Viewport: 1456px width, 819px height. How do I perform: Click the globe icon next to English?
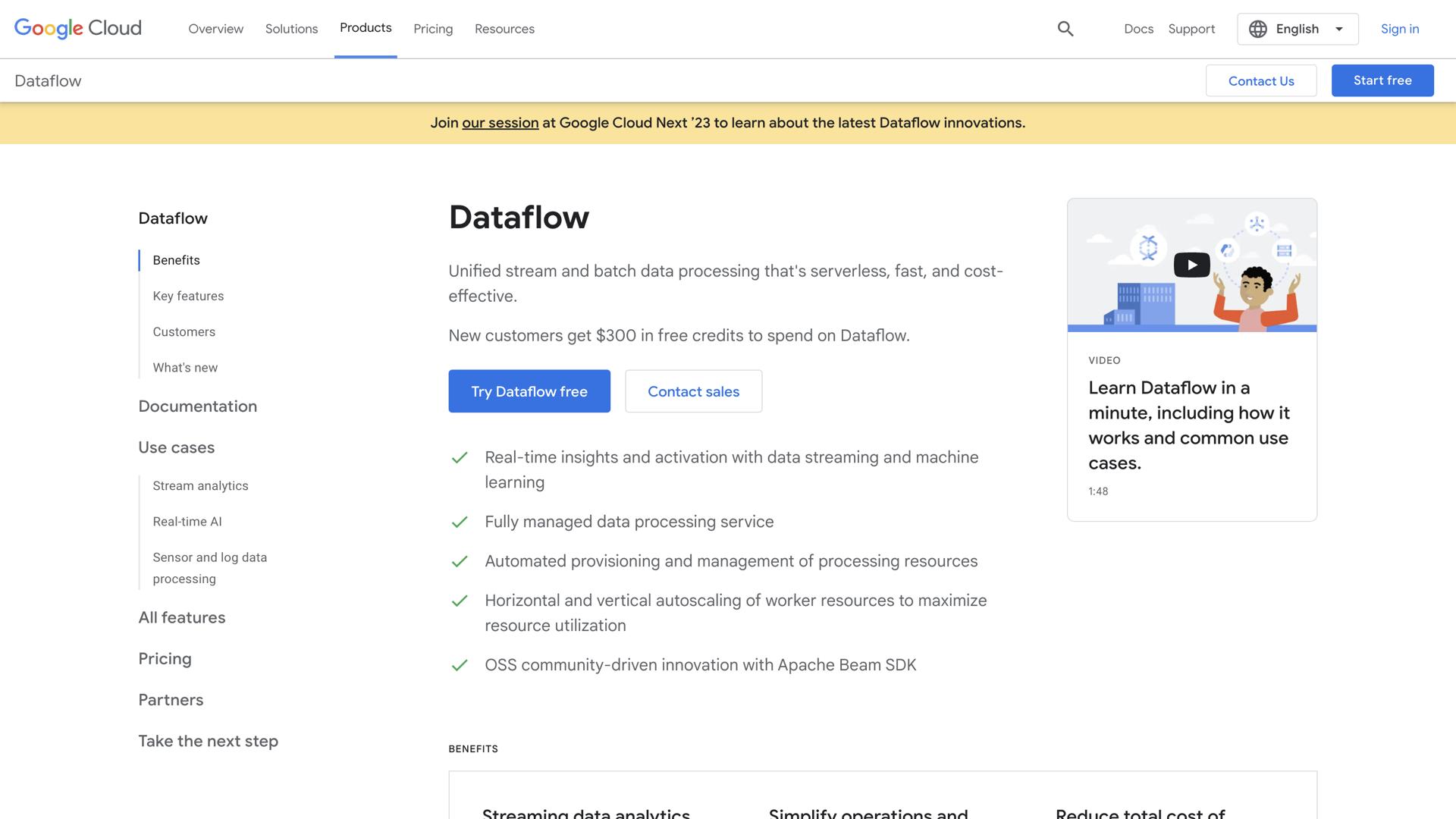(x=1257, y=29)
